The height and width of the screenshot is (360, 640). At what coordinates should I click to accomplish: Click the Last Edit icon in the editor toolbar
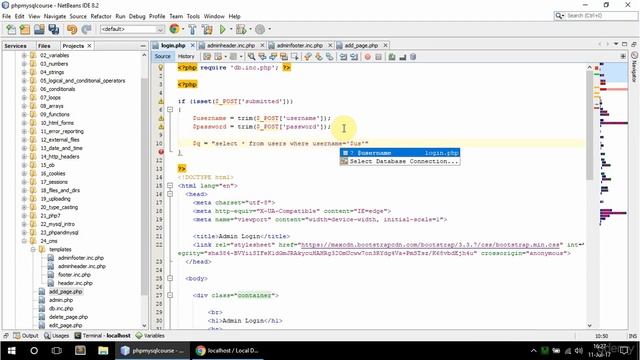point(207,57)
